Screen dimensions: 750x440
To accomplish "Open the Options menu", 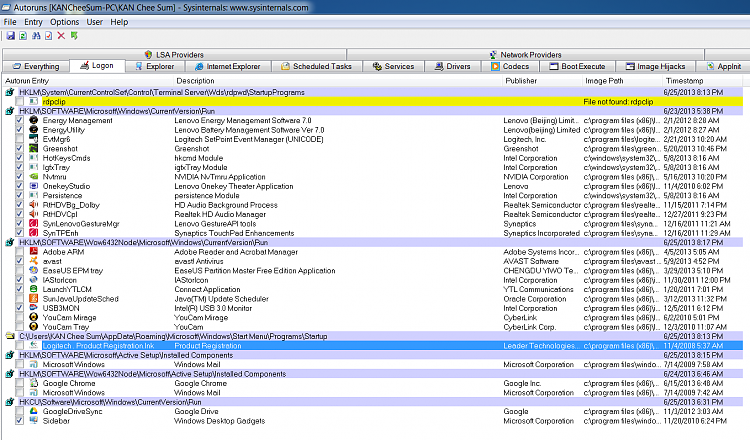I will 65,22.
